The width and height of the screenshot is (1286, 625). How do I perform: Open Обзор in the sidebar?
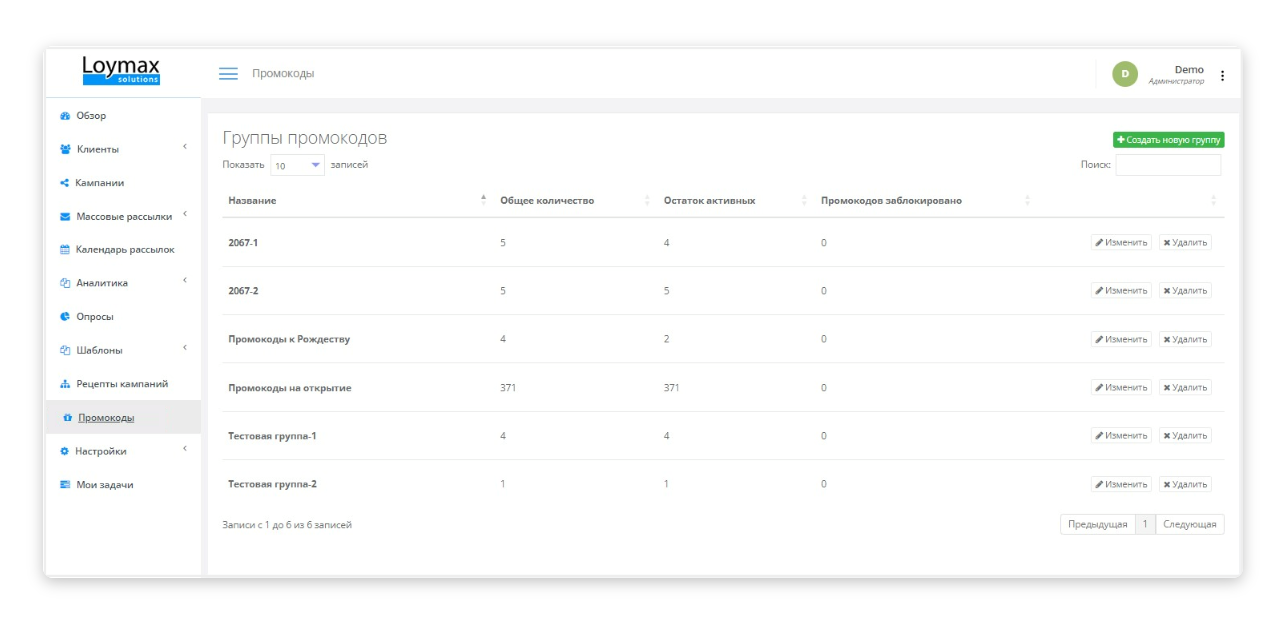91,116
